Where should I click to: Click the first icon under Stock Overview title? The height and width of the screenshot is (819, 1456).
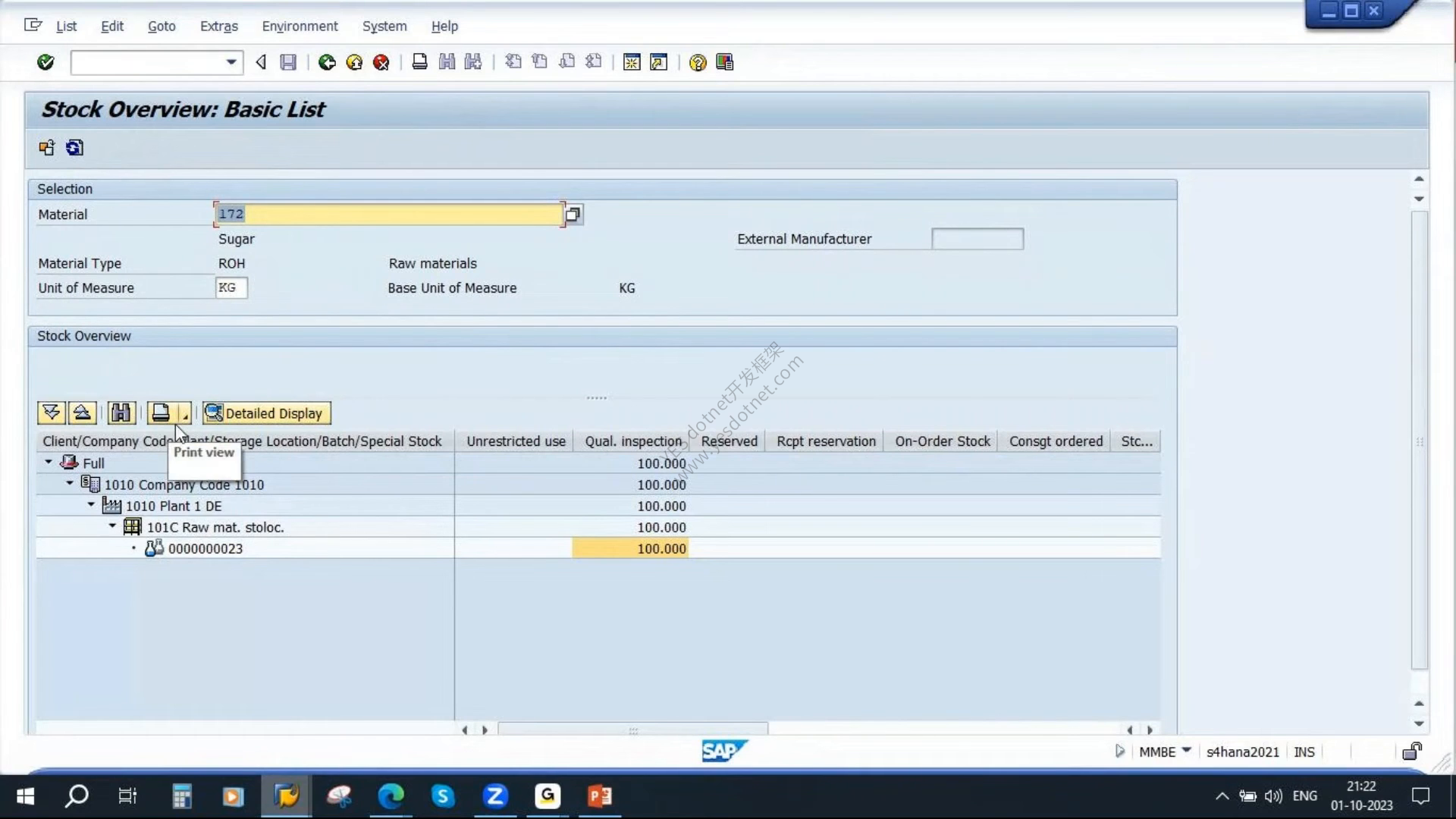[47, 148]
